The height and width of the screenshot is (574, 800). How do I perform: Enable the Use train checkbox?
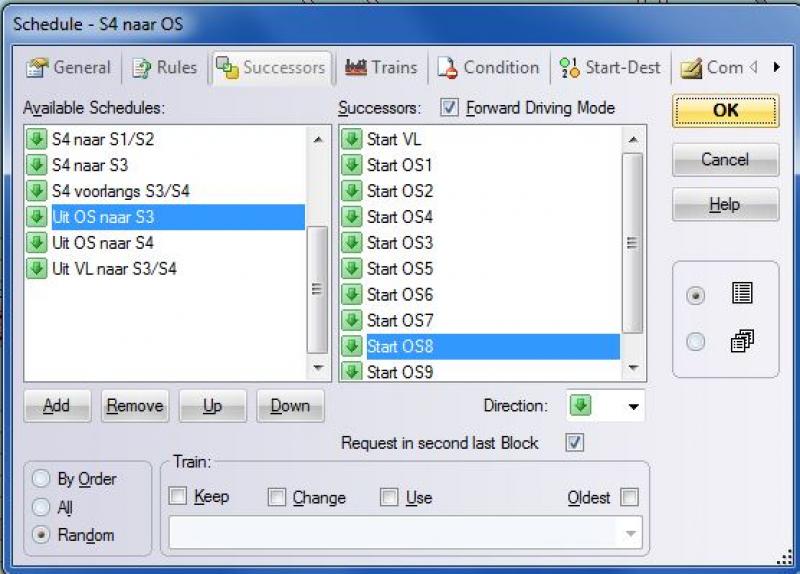click(x=389, y=497)
